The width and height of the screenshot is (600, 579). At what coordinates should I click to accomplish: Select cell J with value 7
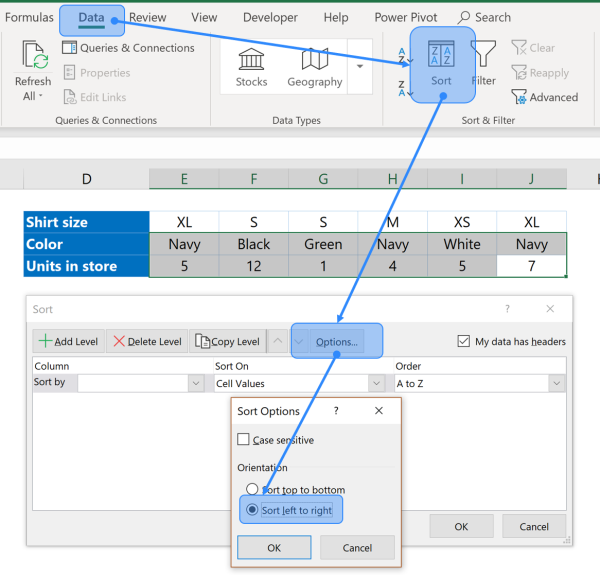(x=531, y=266)
